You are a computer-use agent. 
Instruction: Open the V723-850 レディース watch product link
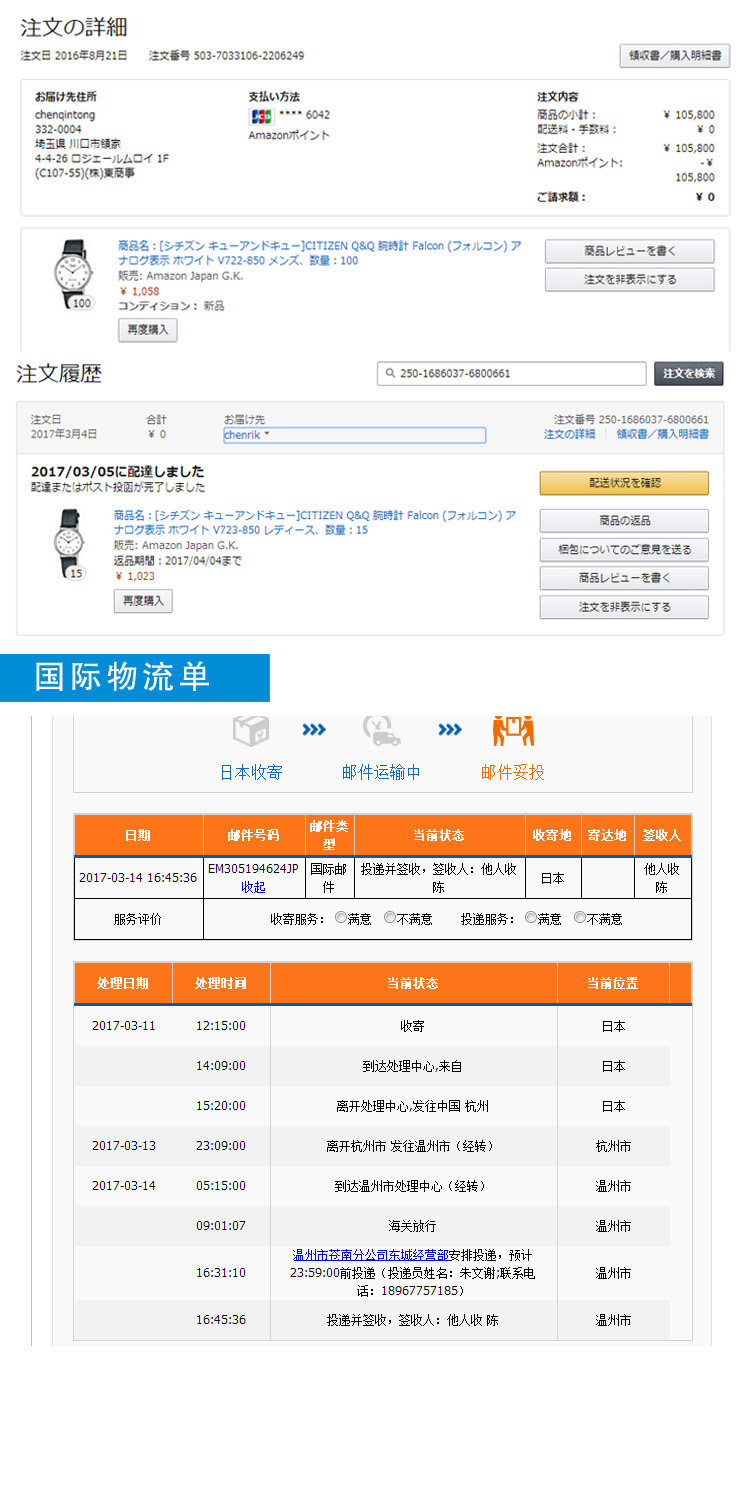(315, 523)
